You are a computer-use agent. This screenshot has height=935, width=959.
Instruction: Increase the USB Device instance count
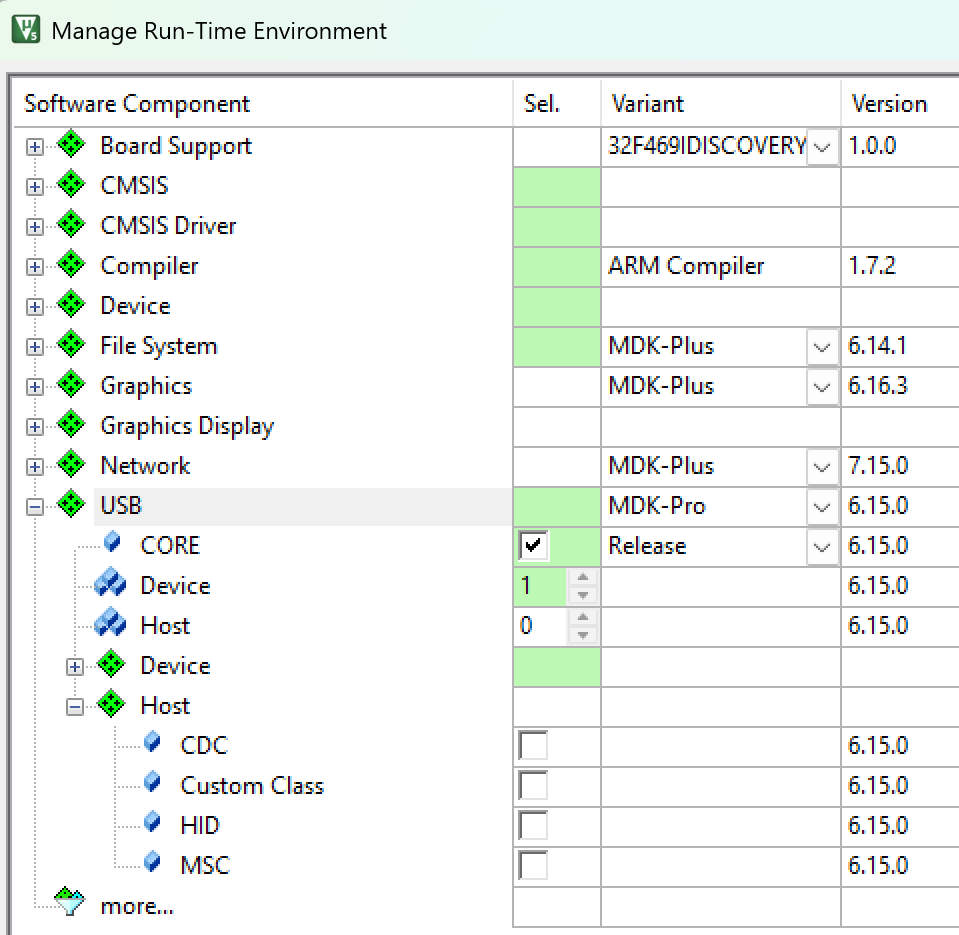[x=583, y=577]
